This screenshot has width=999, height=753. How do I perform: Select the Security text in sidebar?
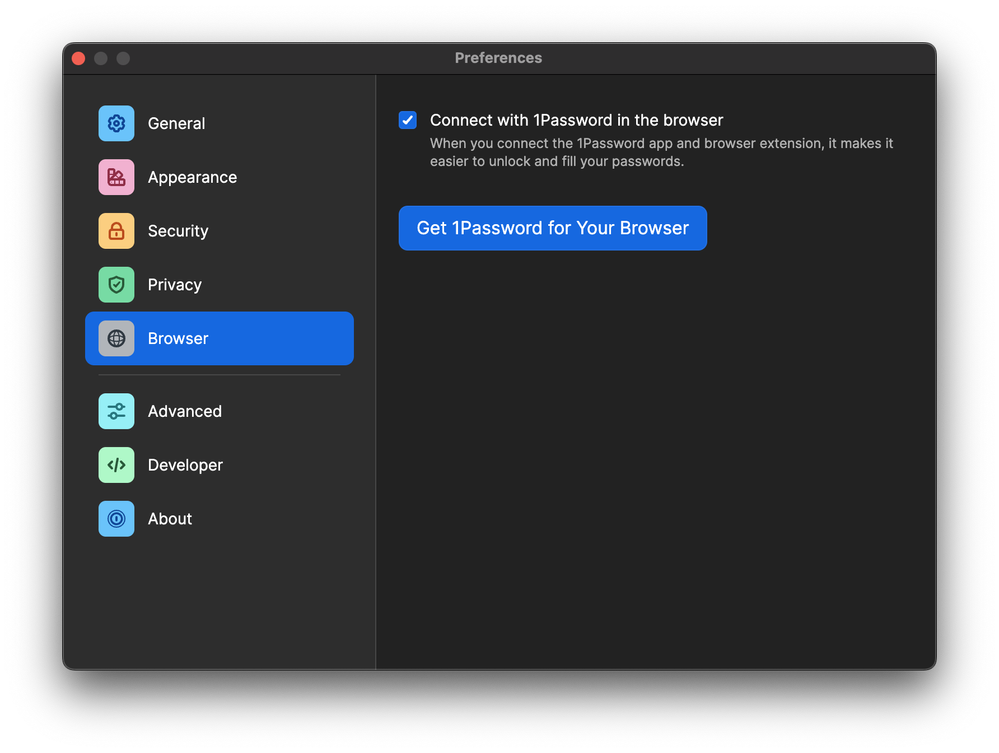[x=178, y=231]
